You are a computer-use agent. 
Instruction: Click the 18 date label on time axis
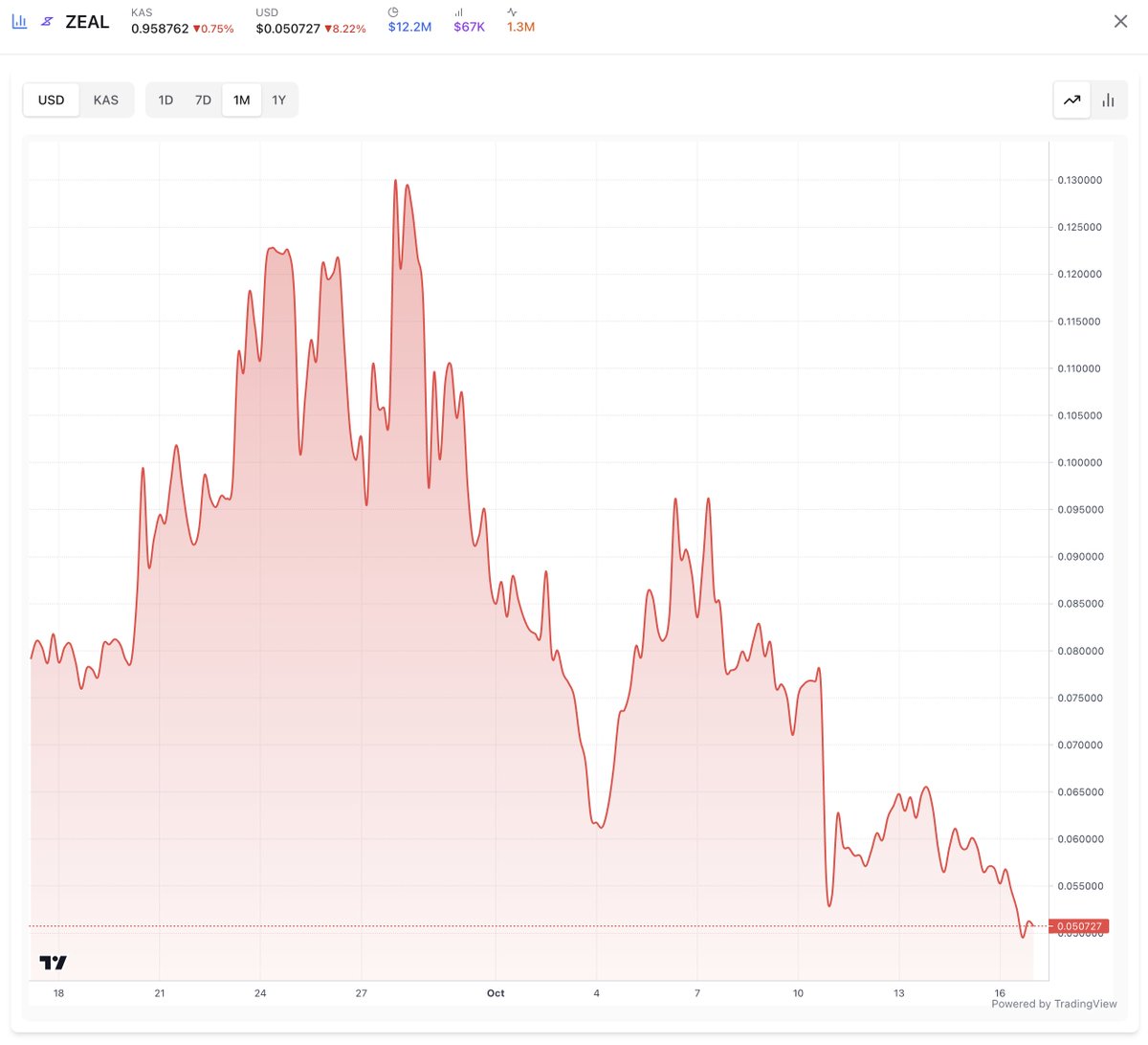coord(58,993)
